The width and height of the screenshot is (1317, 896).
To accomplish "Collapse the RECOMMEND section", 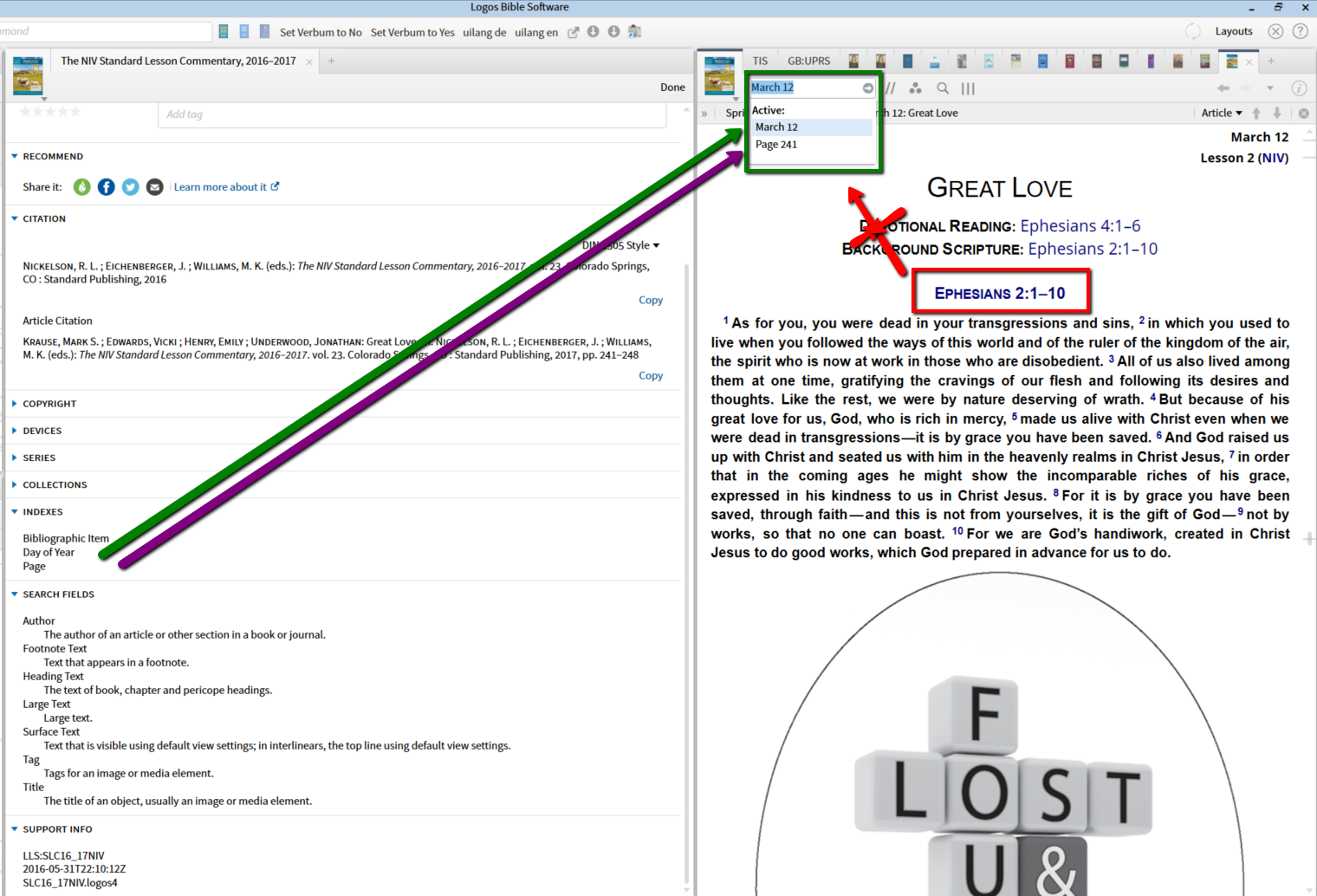I will click(x=15, y=157).
